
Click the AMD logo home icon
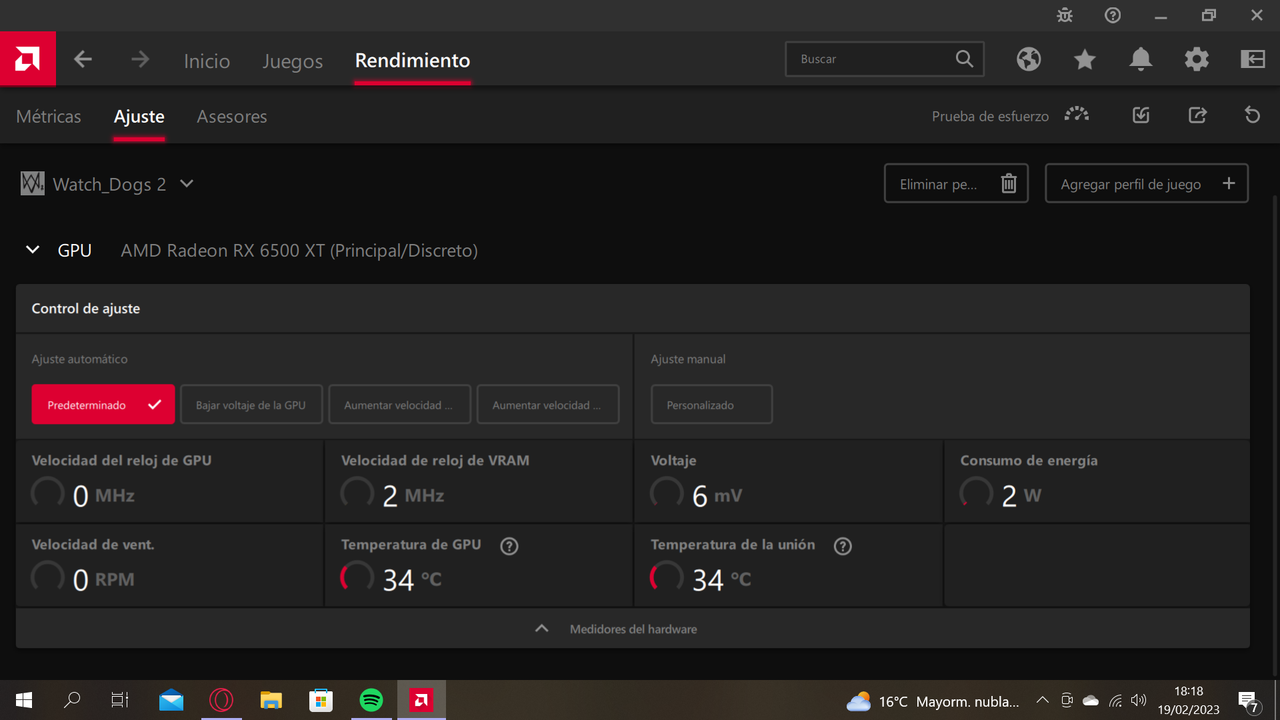[x=28, y=59]
